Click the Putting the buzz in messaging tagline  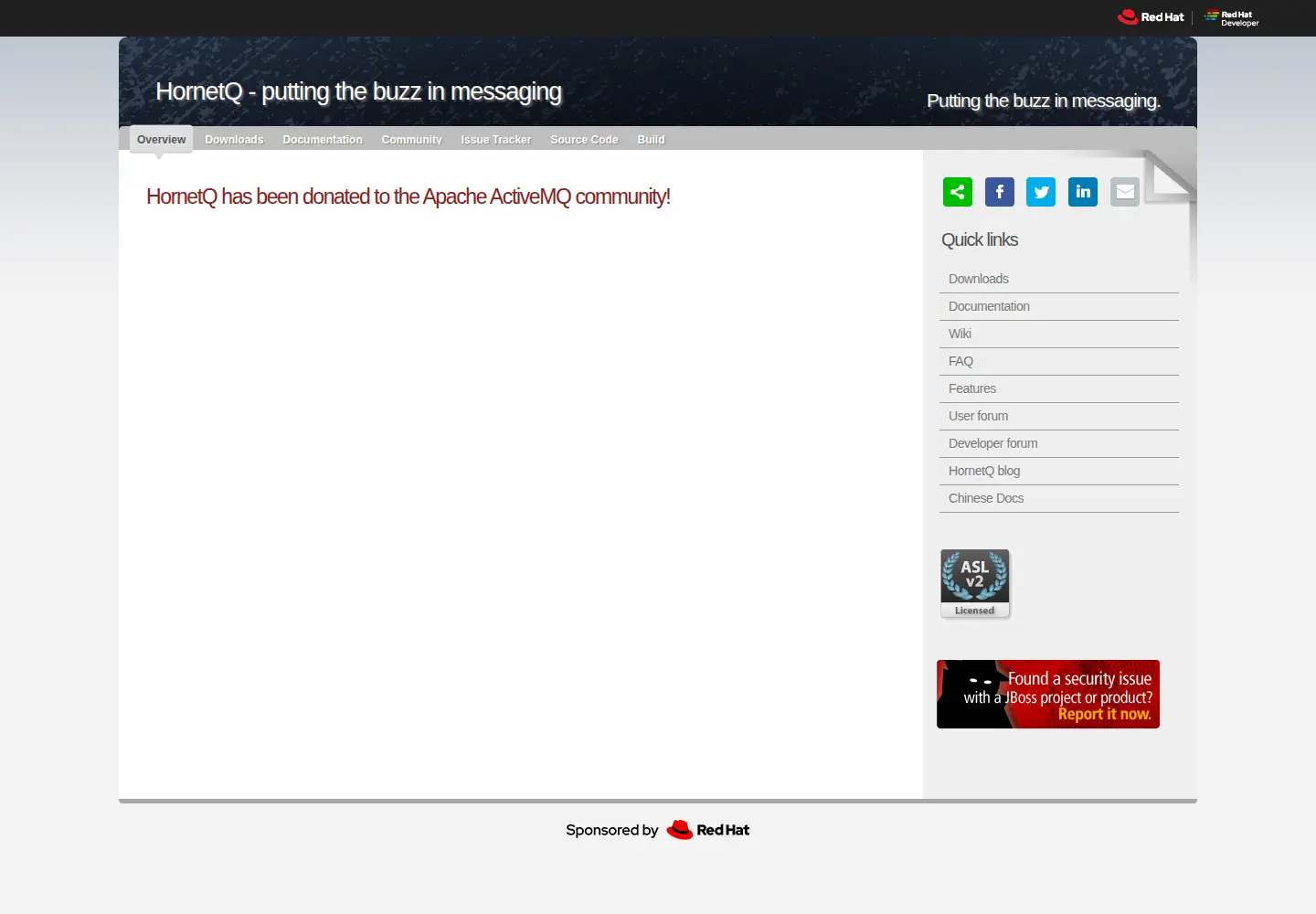coord(1044,101)
